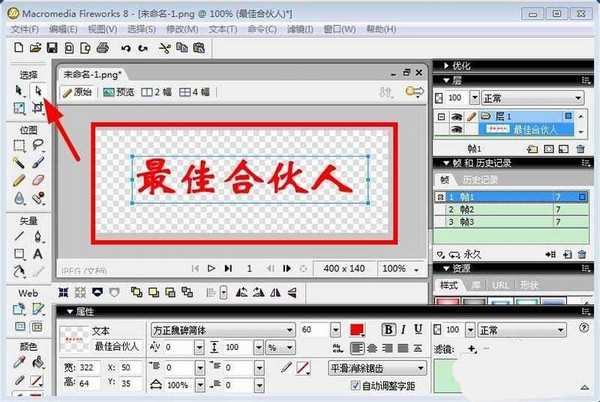Select the Crop tool
The image size is (600, 402).
[38, 108]
